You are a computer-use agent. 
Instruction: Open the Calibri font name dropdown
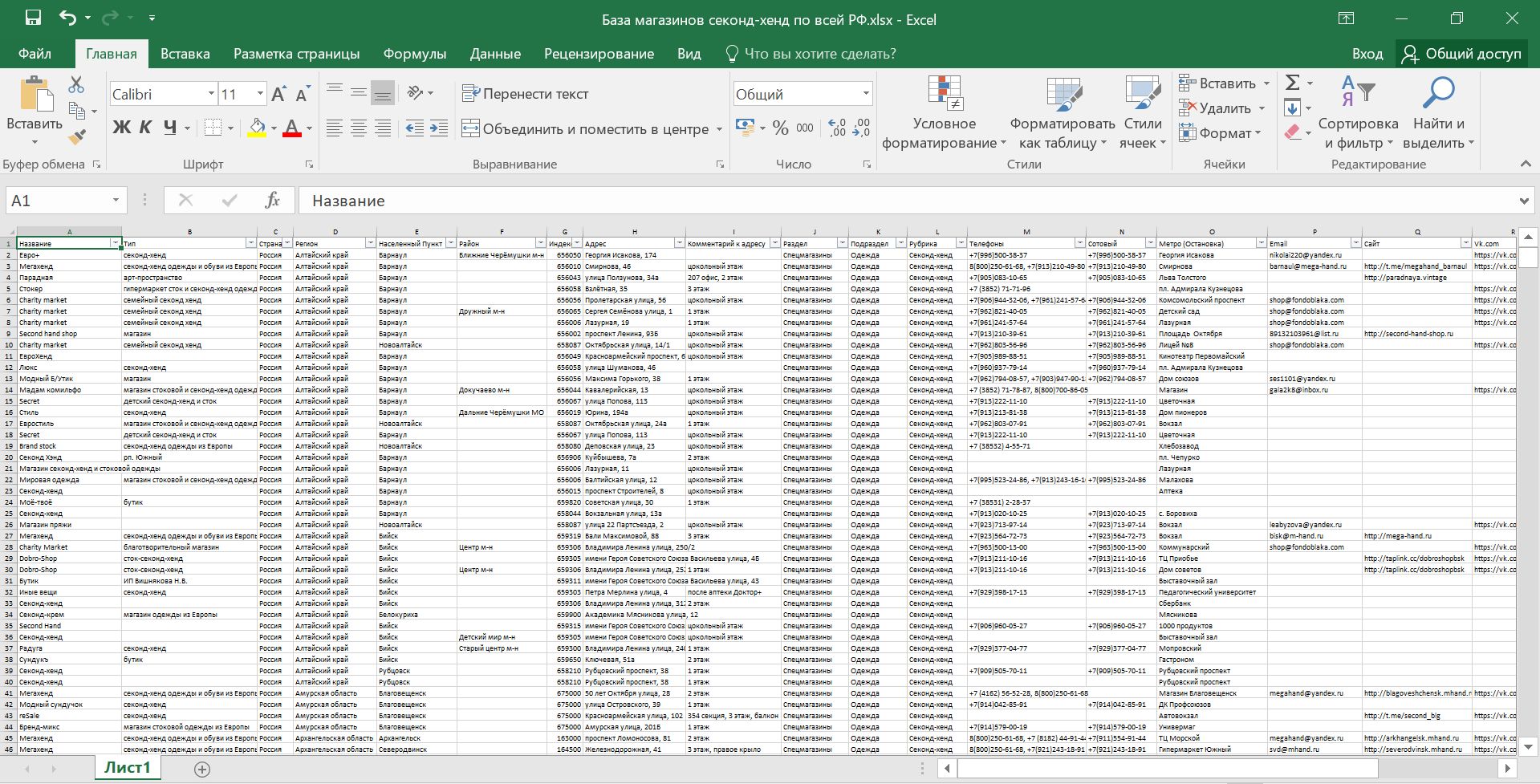211,95
